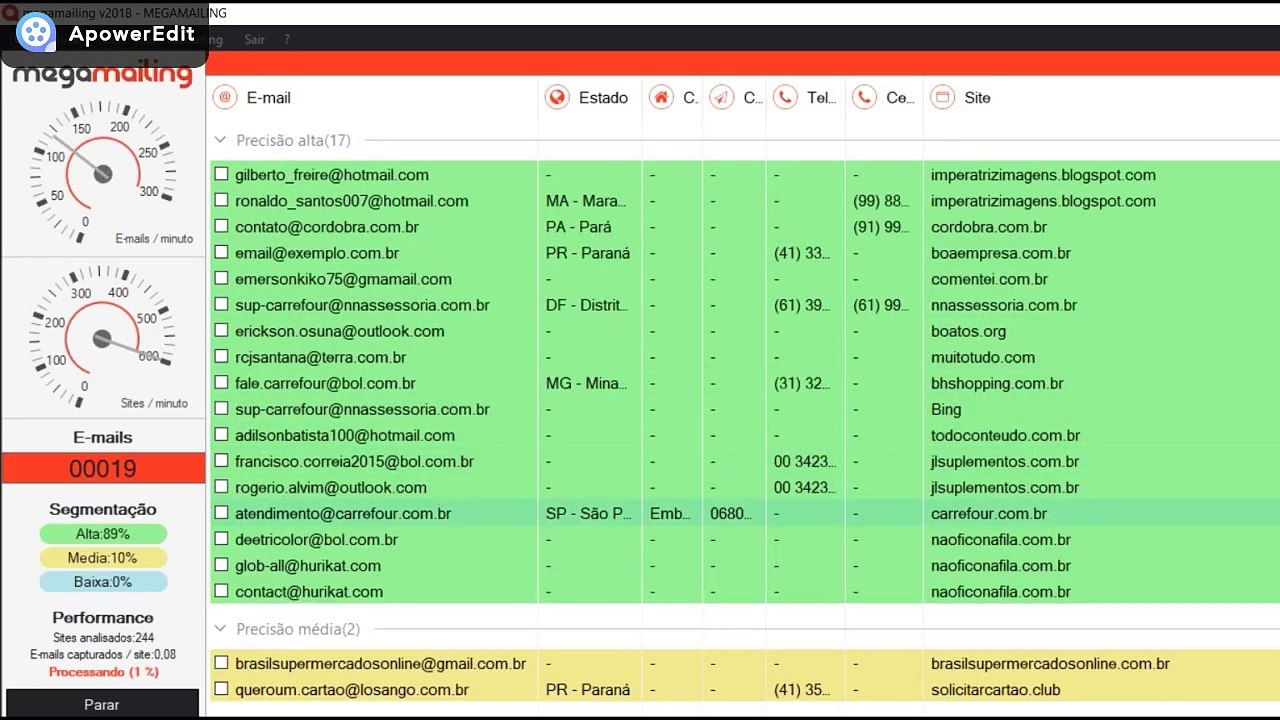The image size is (1280, 720).
Task: Check the emersonkiko75@gmamail.com checkbox
Action: click(x=222, y=279)
